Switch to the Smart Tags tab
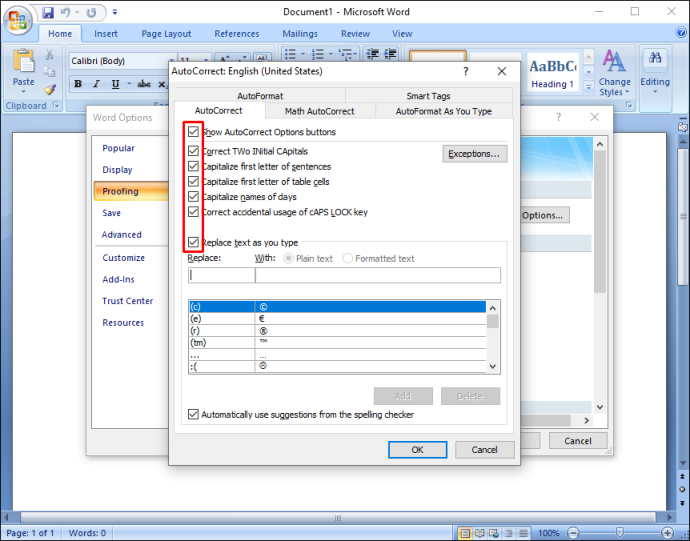690x541 pixels. click(428, 96)
